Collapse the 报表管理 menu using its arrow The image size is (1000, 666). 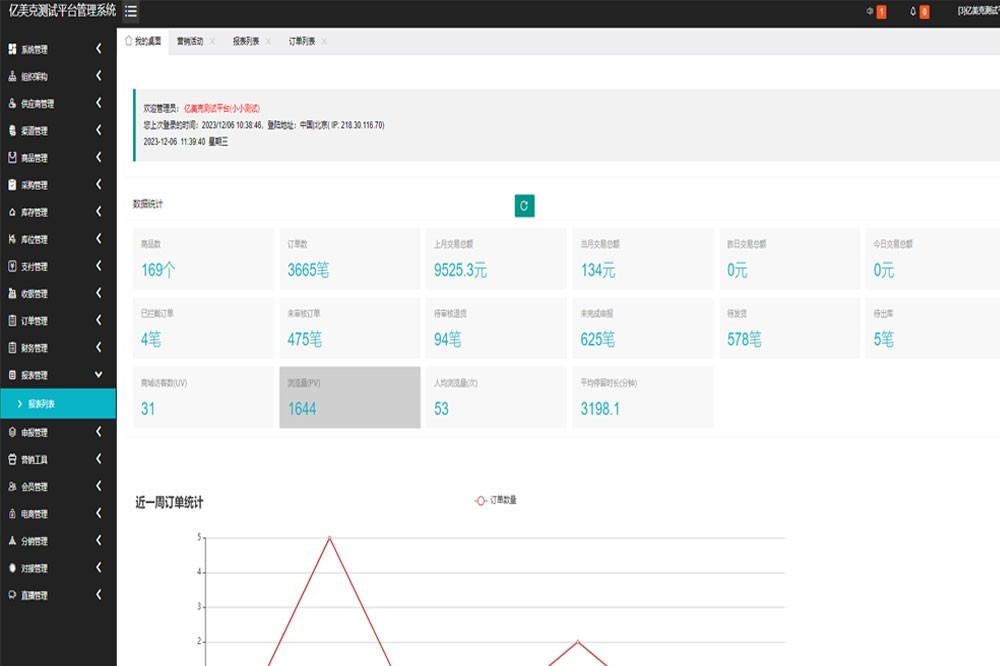[98, 375]
